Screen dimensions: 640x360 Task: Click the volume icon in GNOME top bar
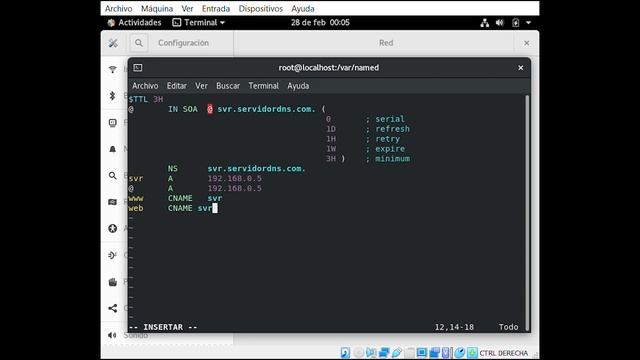500,23
